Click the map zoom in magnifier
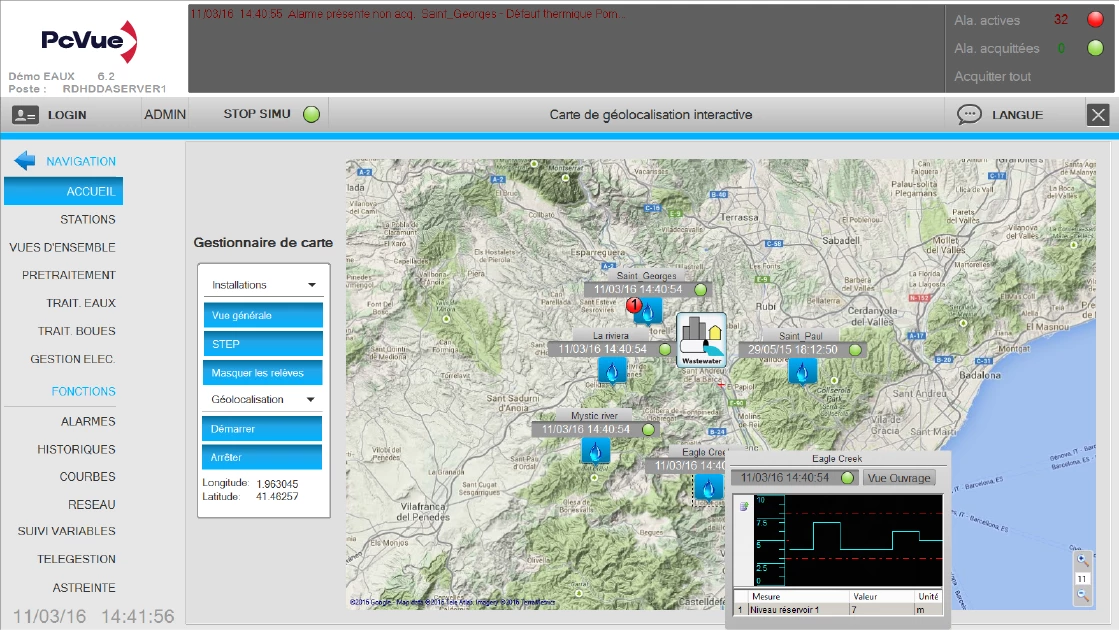Image resolution: width=1119 pixels, height=630 pixels. click(1081, 561)
